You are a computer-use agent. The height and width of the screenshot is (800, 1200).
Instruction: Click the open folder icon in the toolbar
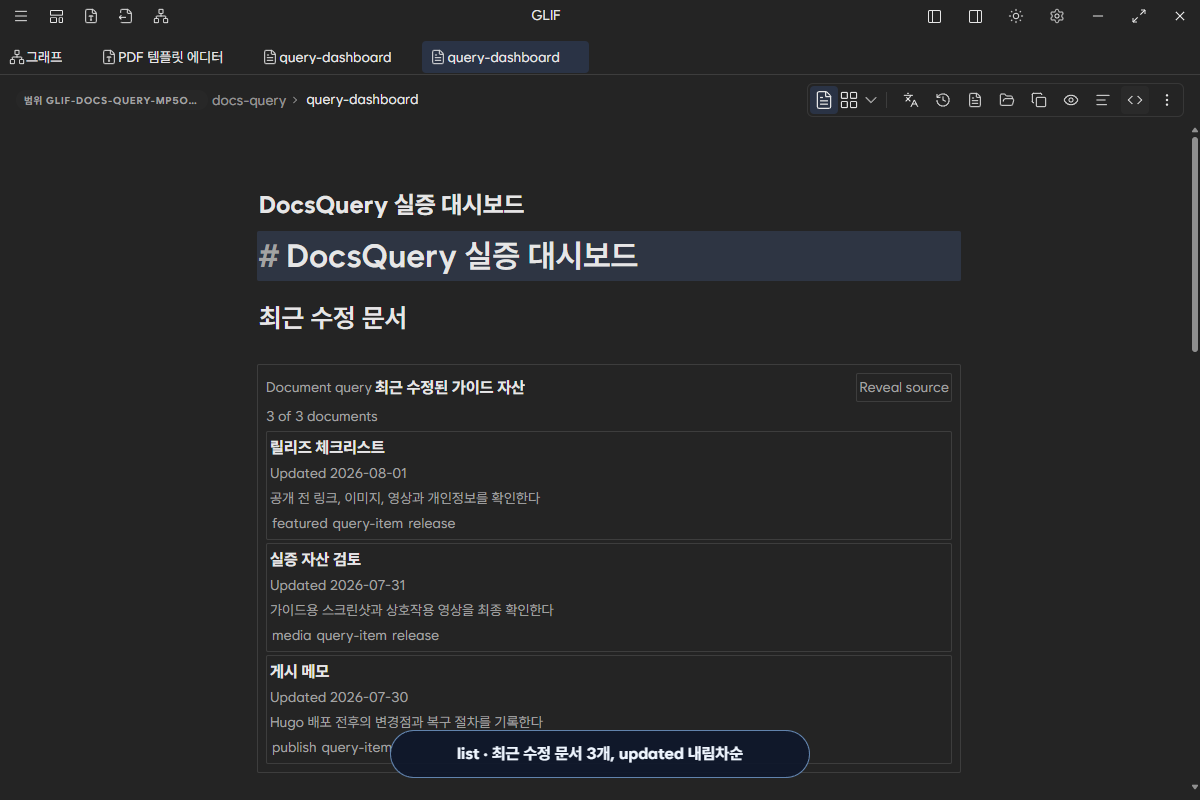tap(1007, 100)
